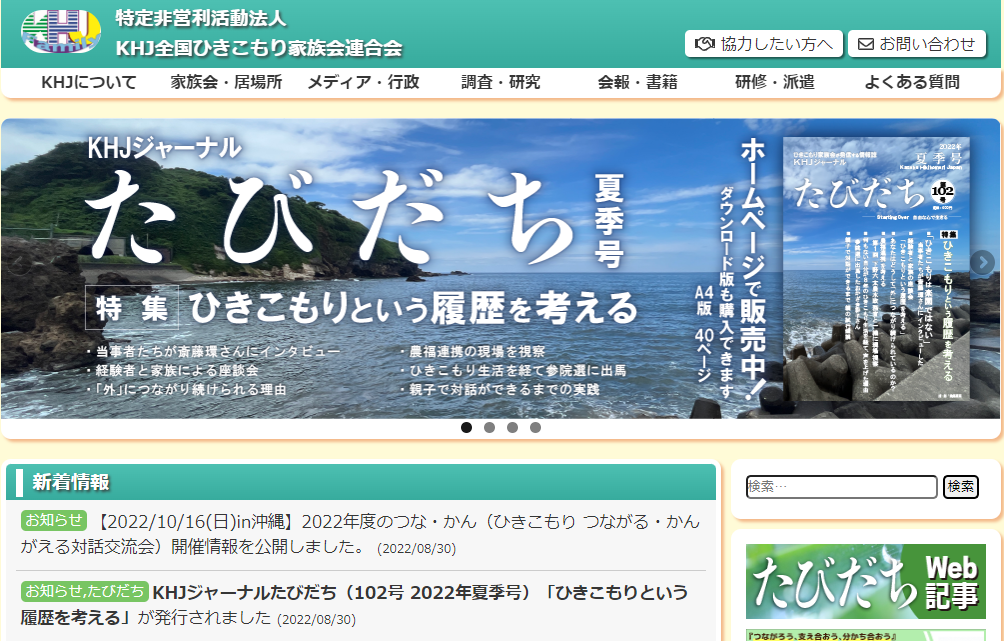The width and height of the screenshot is (1004, 641).
Task: Open the メディア・行政 menu
Action: [x=363, y=82]
